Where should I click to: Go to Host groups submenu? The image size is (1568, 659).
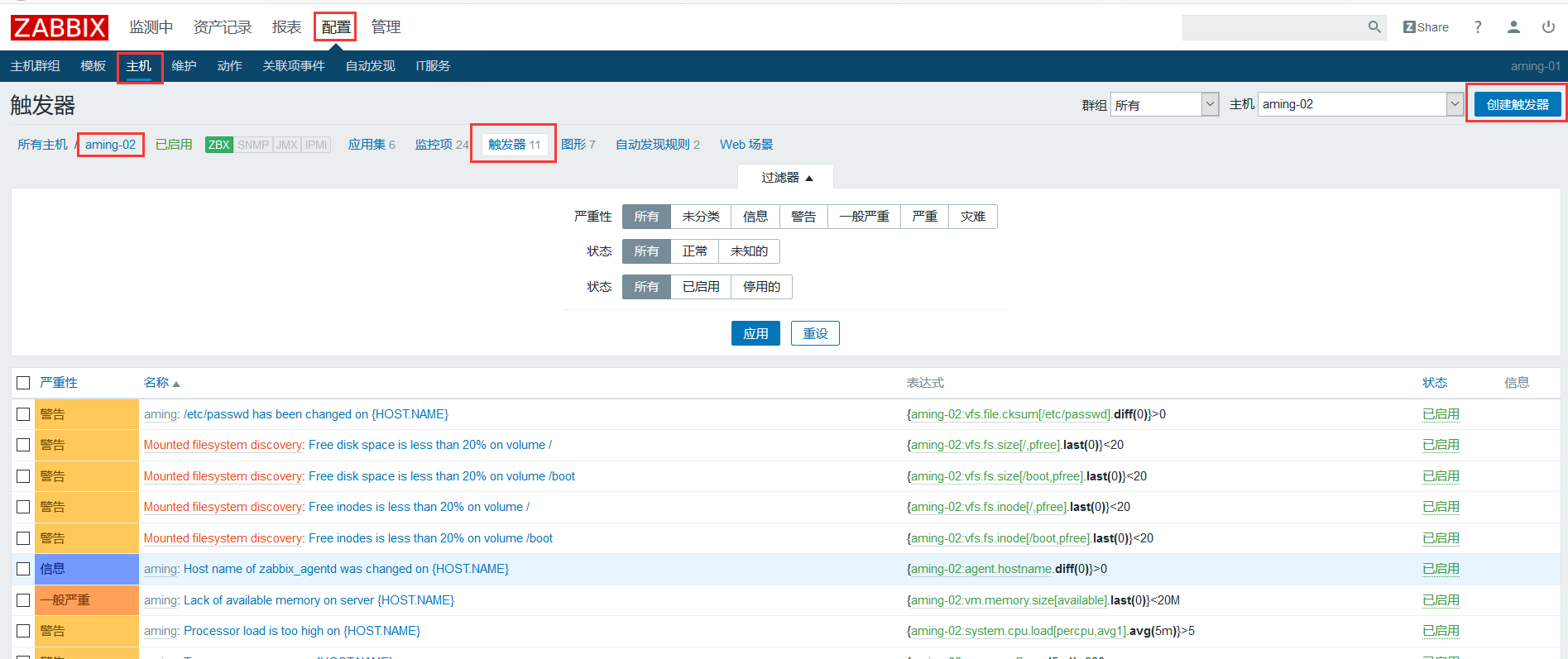35,66
